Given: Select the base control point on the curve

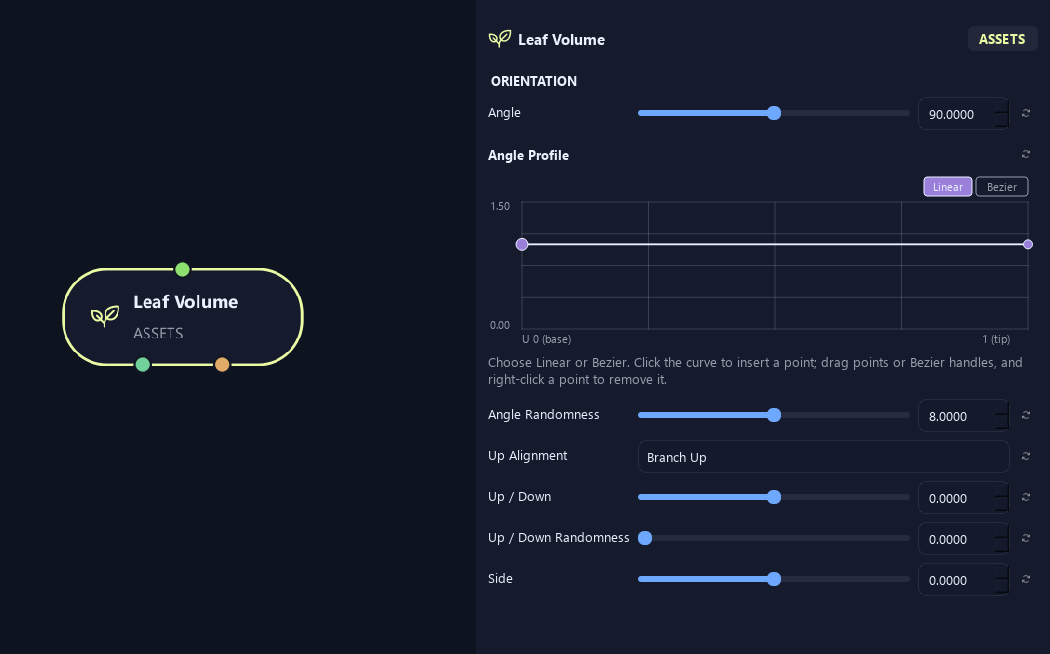Looking at the screenshot, I should click(522, 244).
